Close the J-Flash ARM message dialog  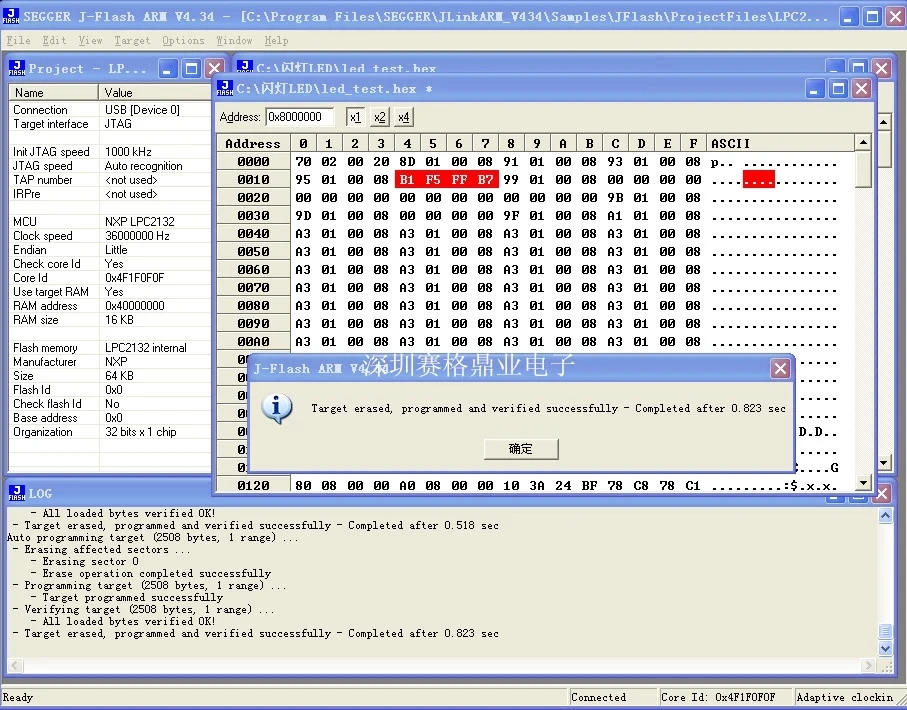[x=780, y=369]
